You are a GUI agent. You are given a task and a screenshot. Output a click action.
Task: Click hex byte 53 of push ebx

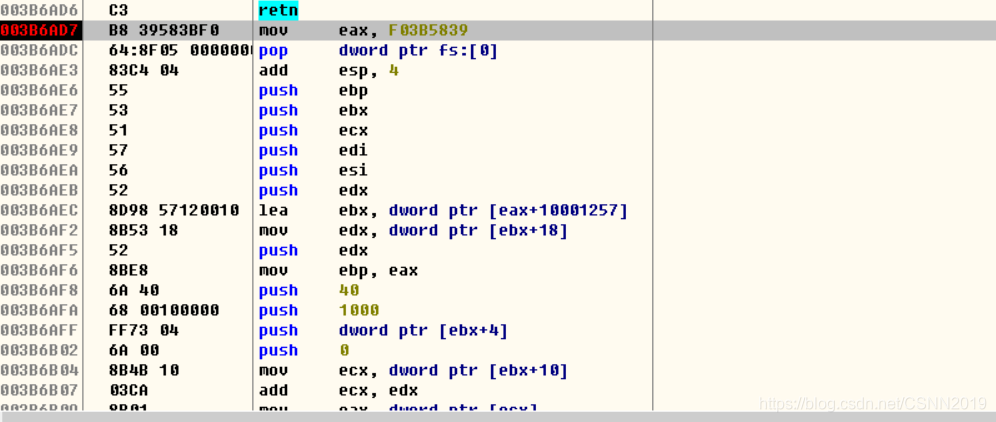click(x=118, y=111)
